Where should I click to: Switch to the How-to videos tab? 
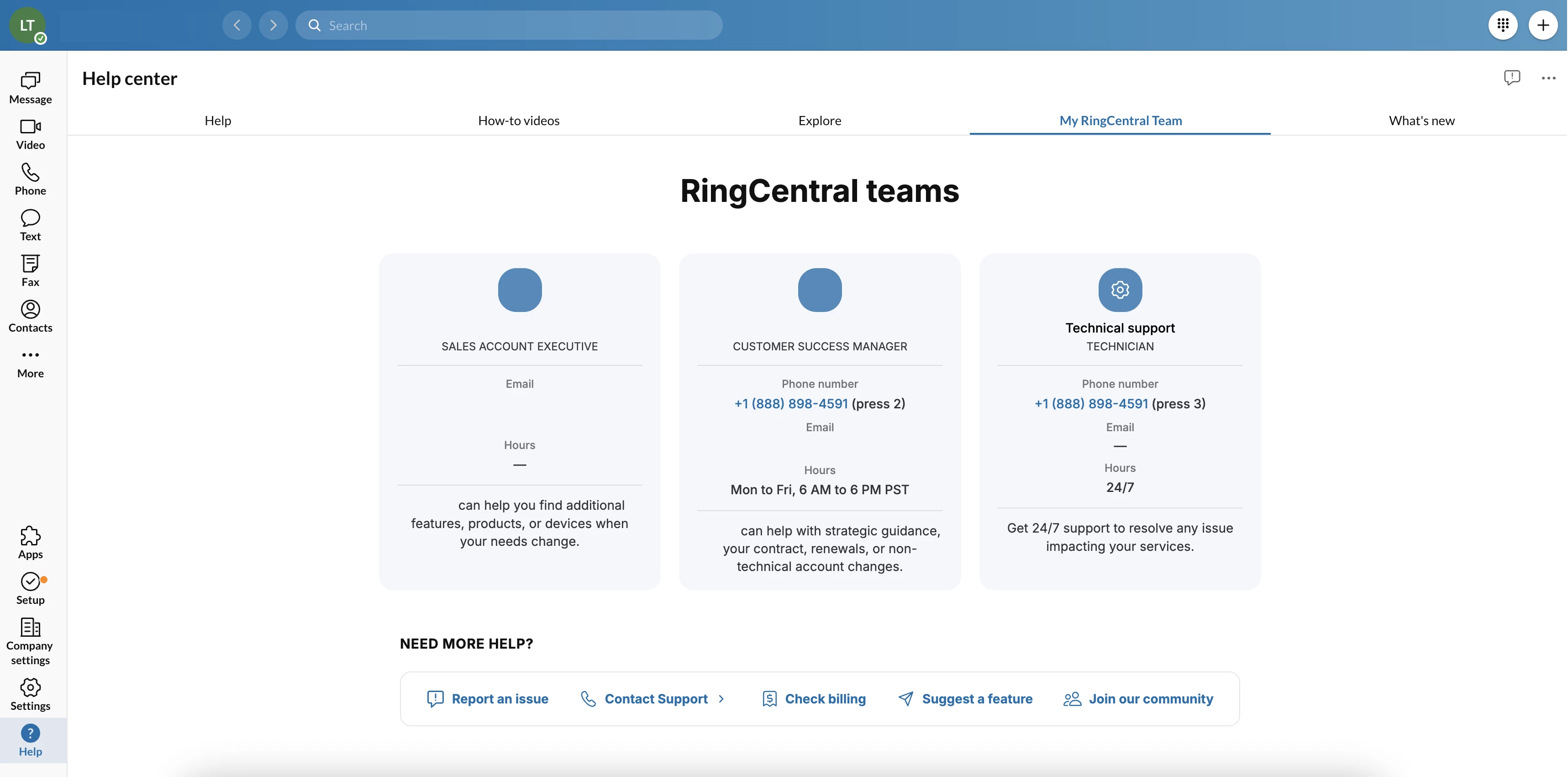click(x=519, y=121)
